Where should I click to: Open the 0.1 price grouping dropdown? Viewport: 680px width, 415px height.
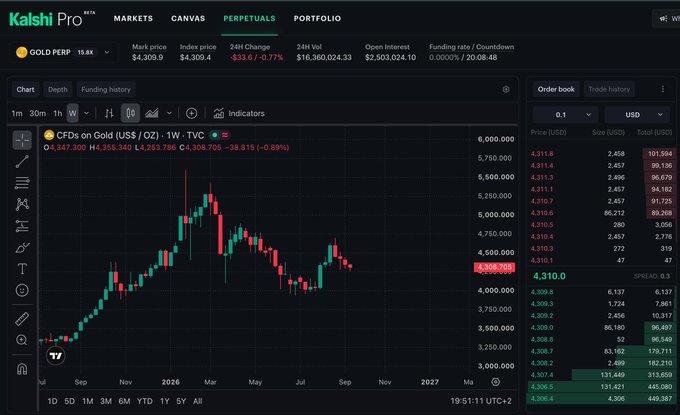(x=565, y=114)
